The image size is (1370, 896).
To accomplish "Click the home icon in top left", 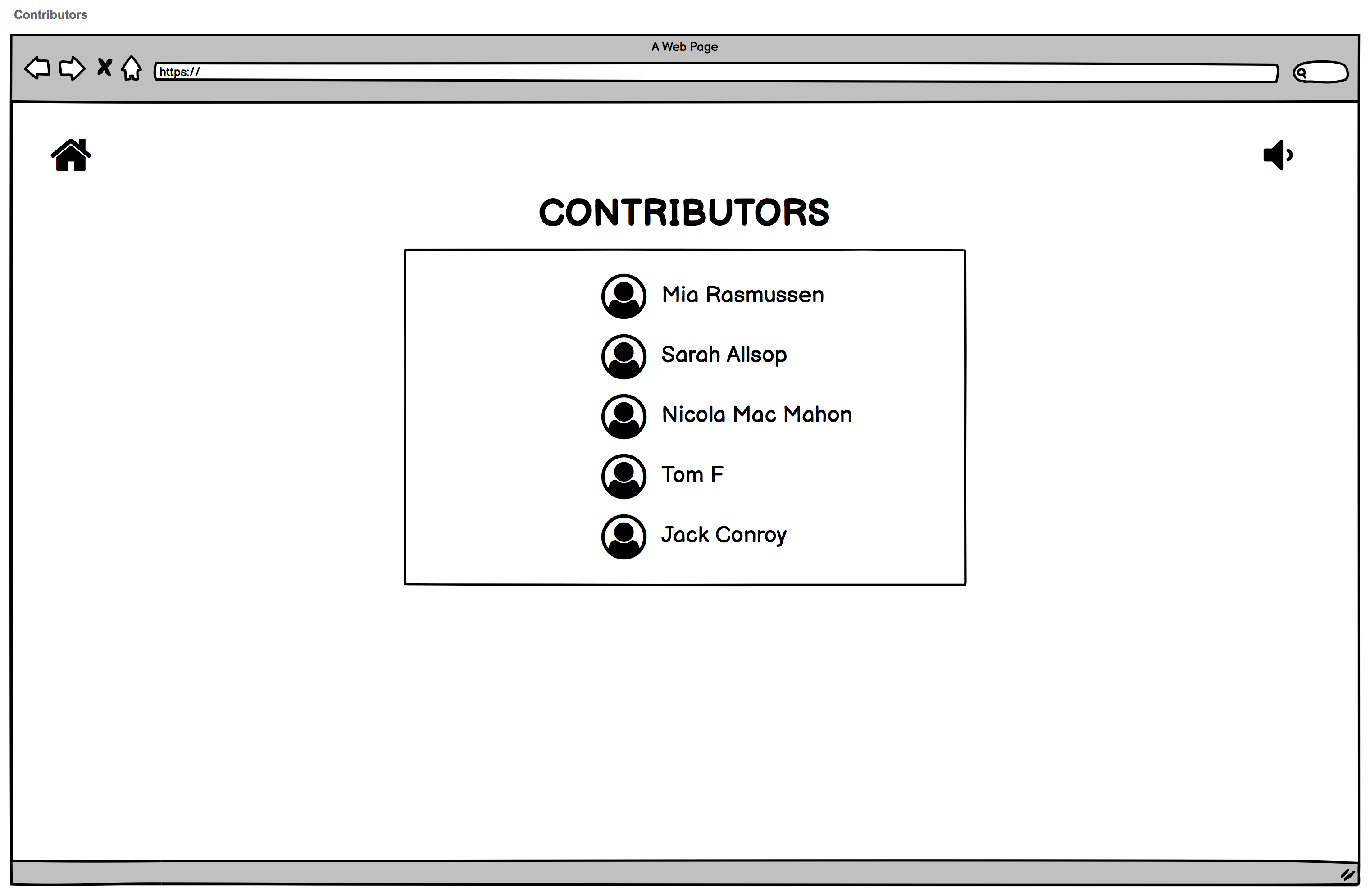I will (x=69, y=154).
